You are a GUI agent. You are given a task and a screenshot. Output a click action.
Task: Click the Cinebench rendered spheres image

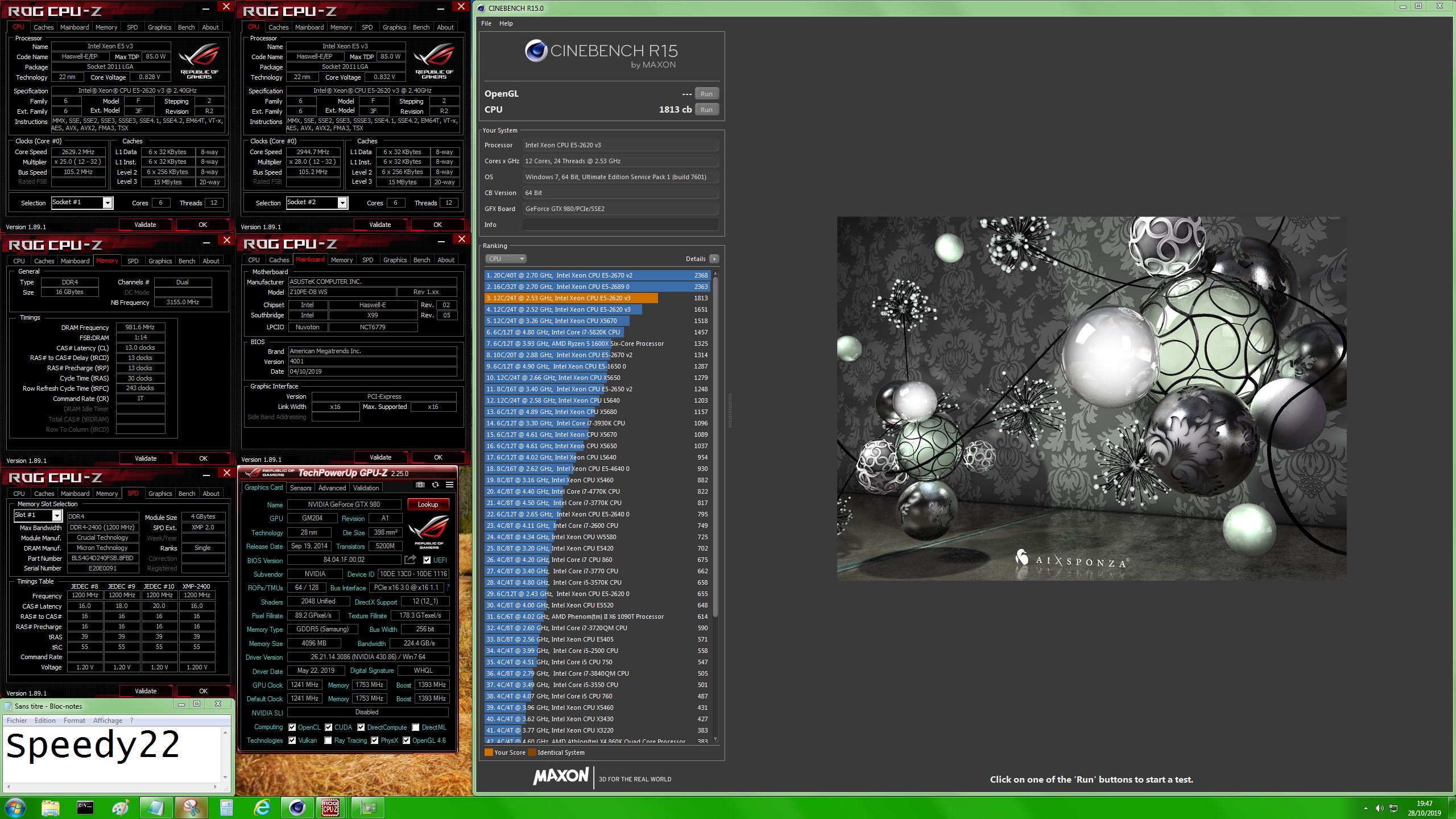coord(1091,398)
